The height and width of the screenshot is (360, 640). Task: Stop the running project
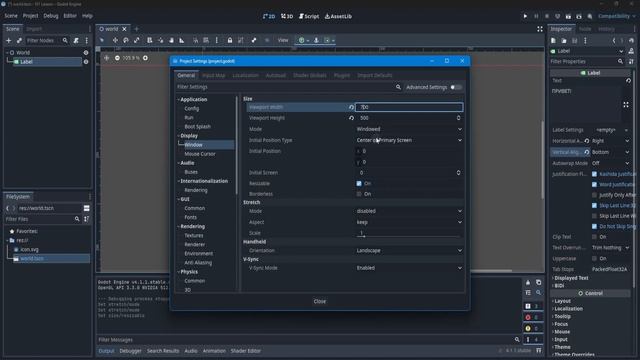point(547,16)
